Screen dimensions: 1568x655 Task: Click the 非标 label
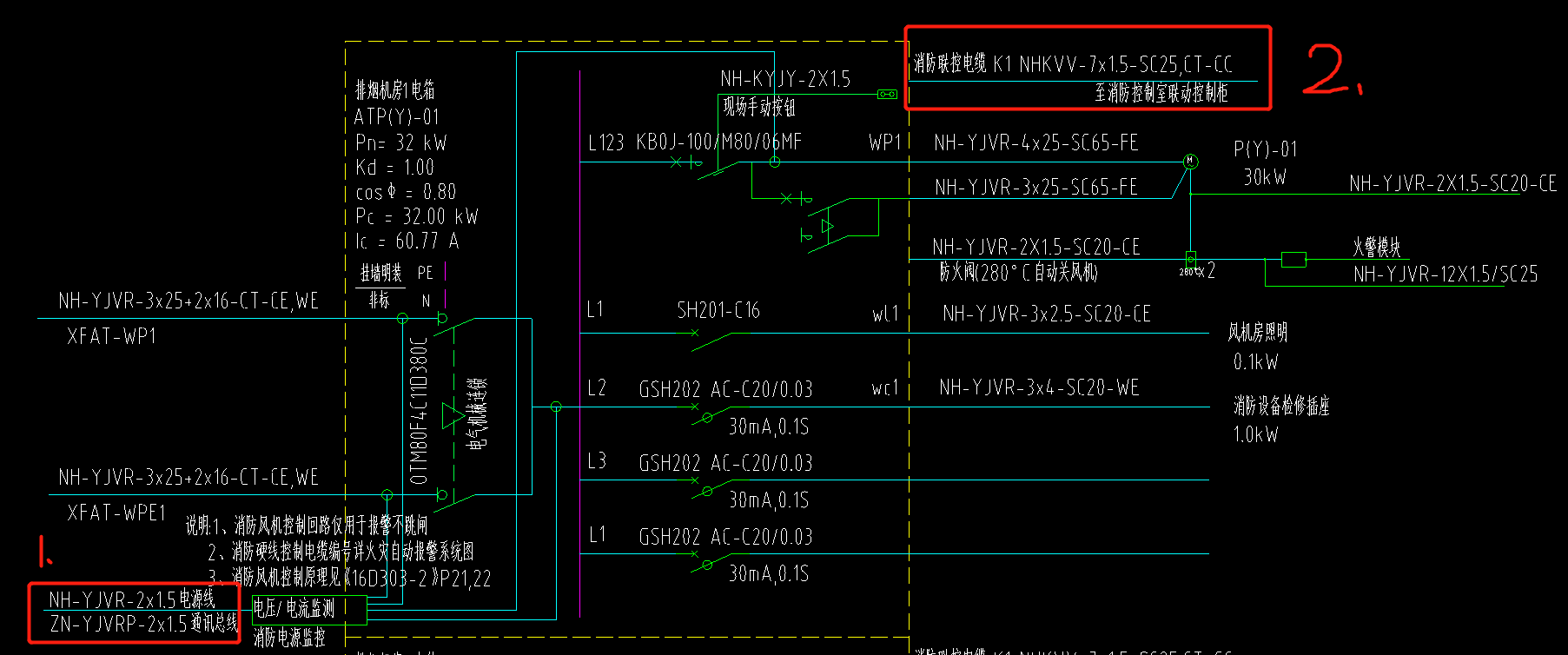[380, 300]
